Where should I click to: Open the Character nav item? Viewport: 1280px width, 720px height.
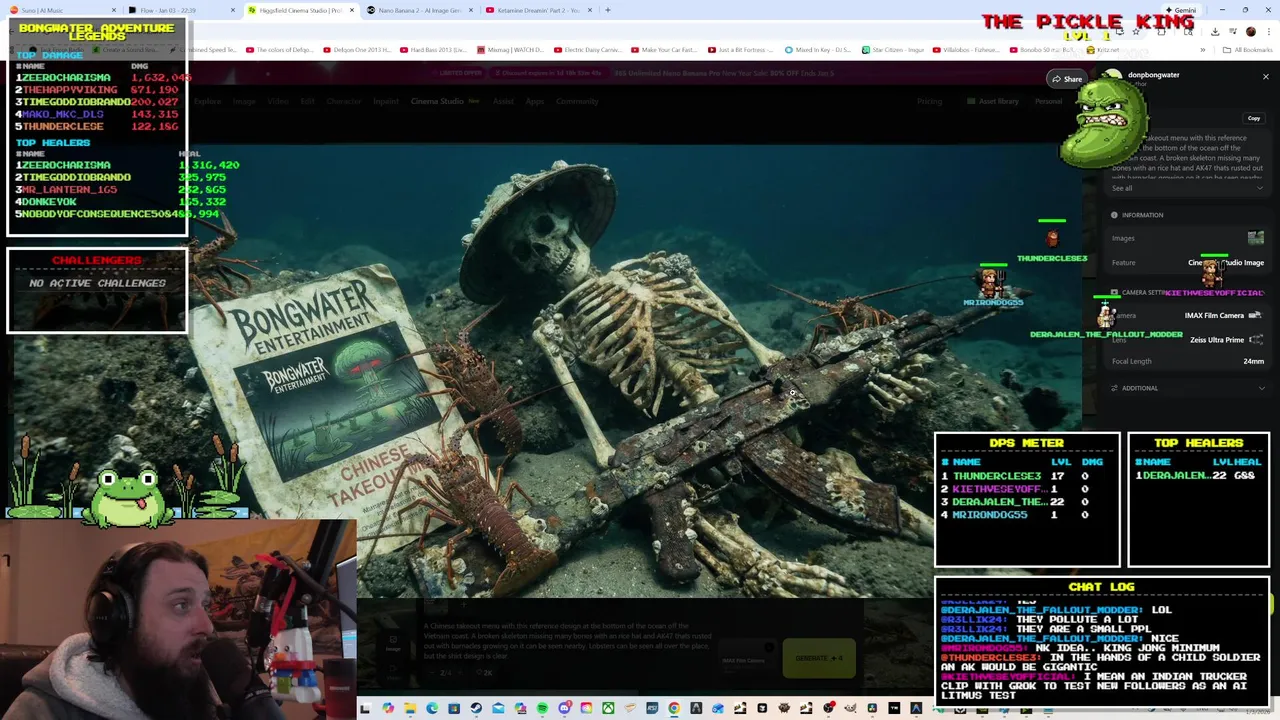(x=344, y=101)
